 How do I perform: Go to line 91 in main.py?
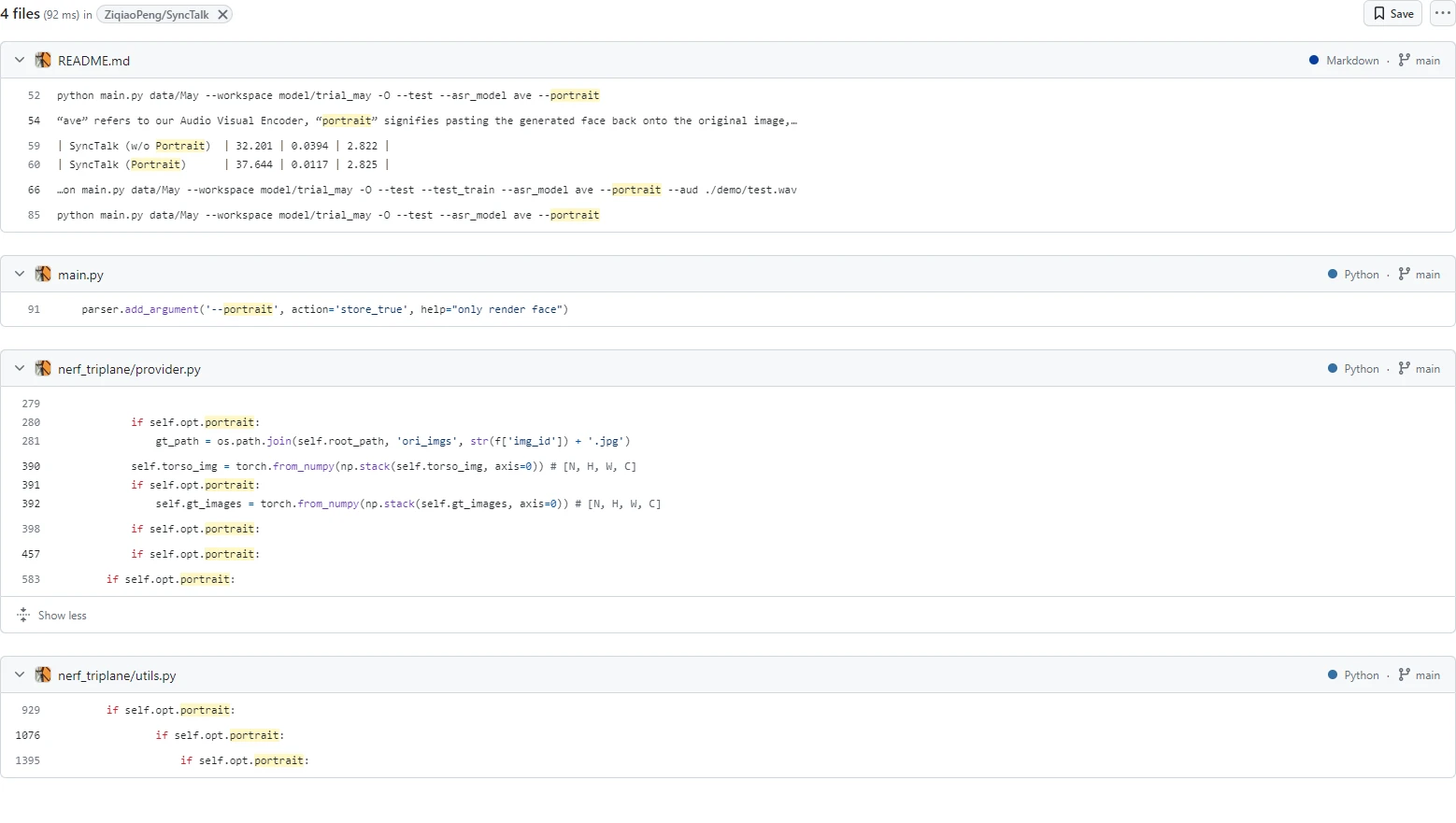(x=34, y=310)
